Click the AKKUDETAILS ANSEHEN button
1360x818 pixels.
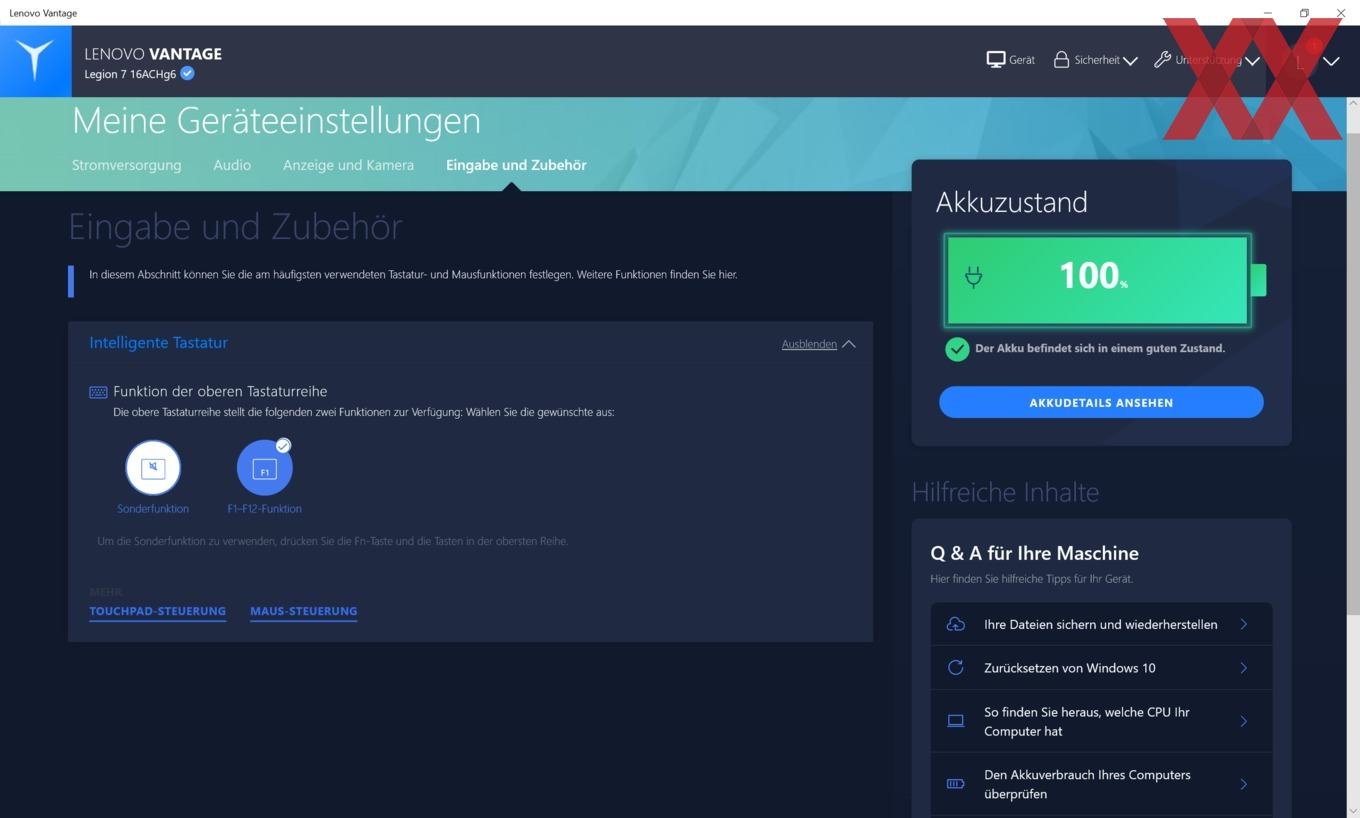1101,402
